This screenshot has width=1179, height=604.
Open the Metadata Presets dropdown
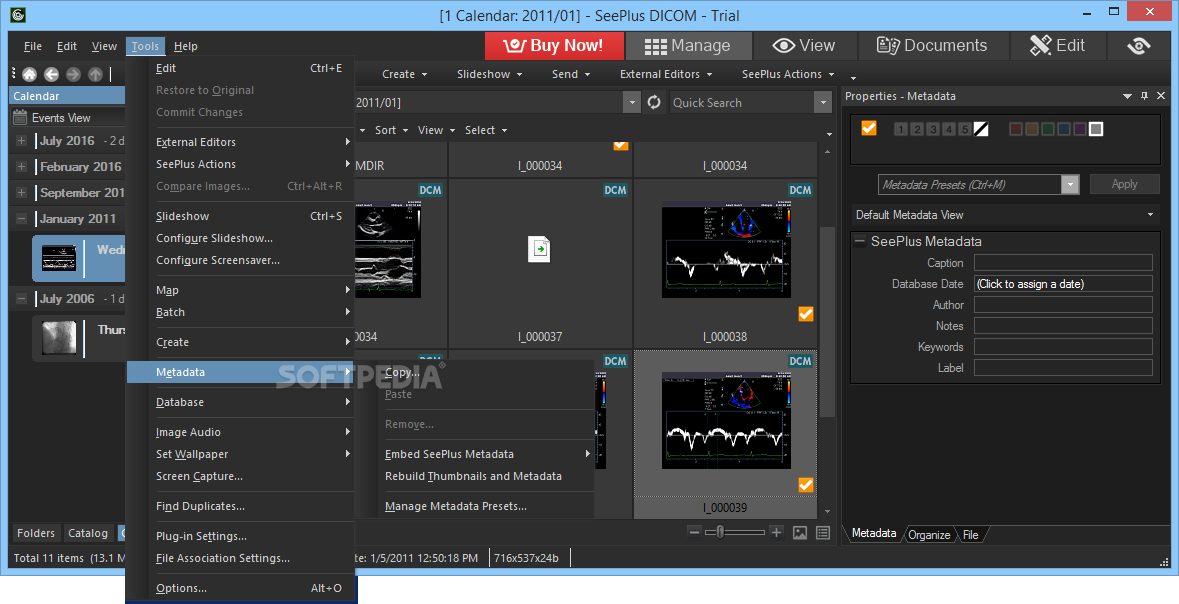[1070, 184]
